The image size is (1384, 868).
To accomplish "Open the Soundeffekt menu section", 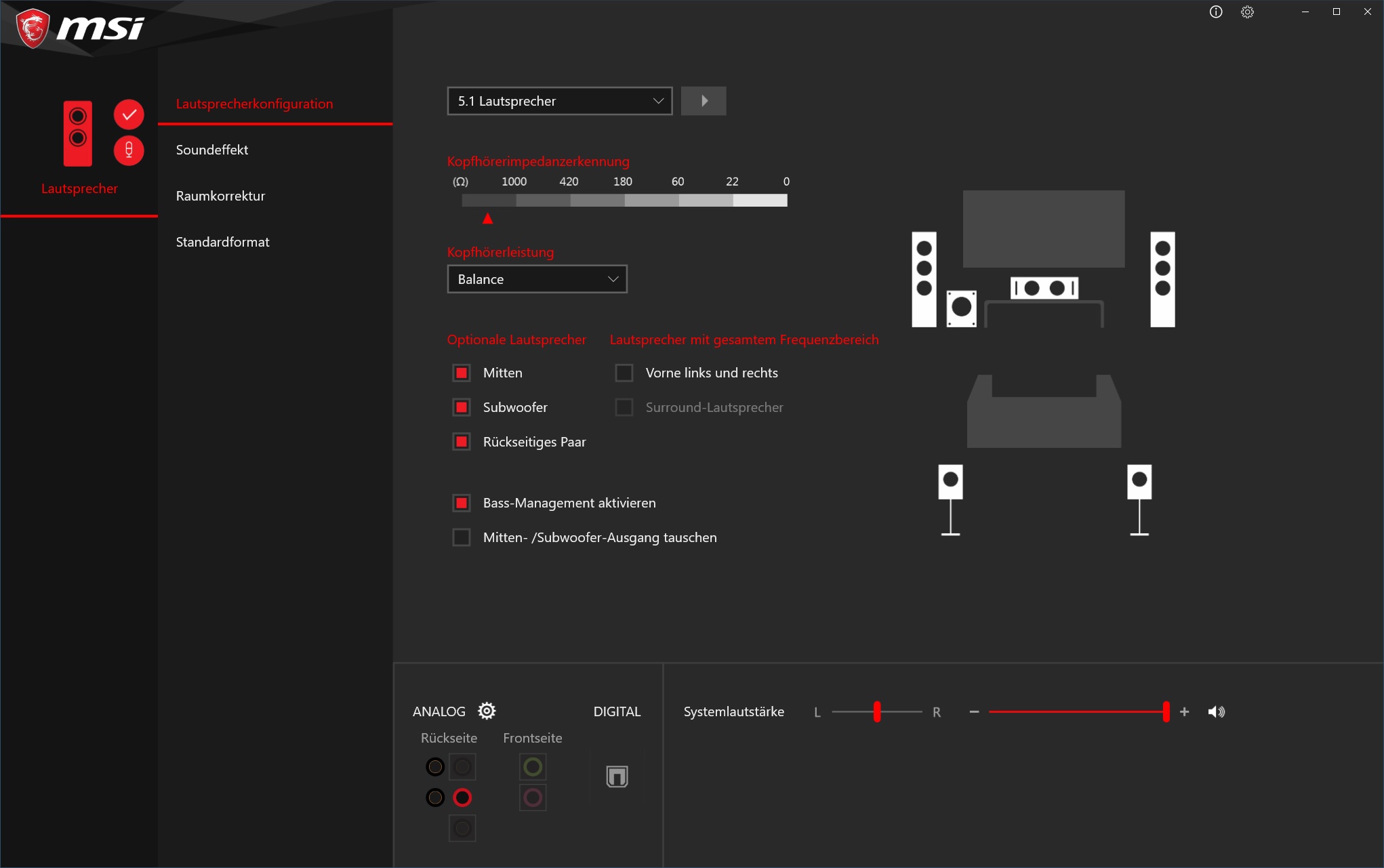I will click(212, 150).
